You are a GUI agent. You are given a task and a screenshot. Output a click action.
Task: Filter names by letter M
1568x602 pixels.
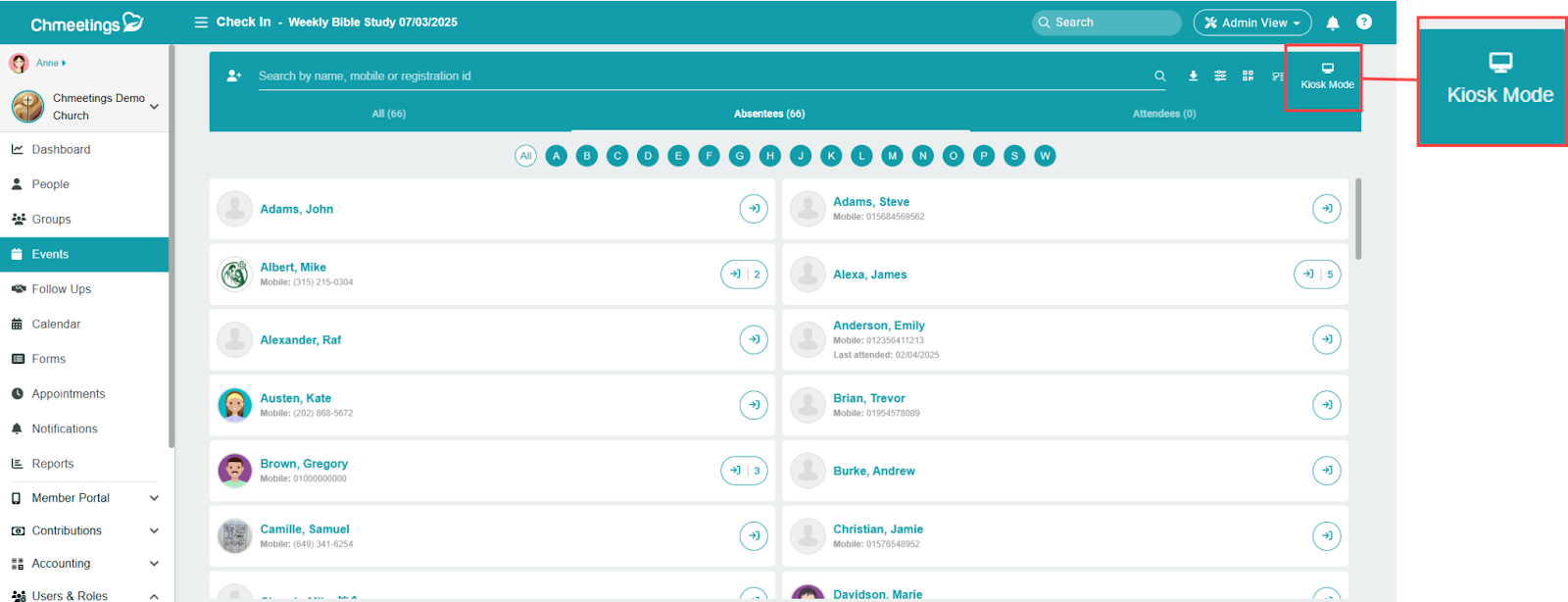coord(892,156)
